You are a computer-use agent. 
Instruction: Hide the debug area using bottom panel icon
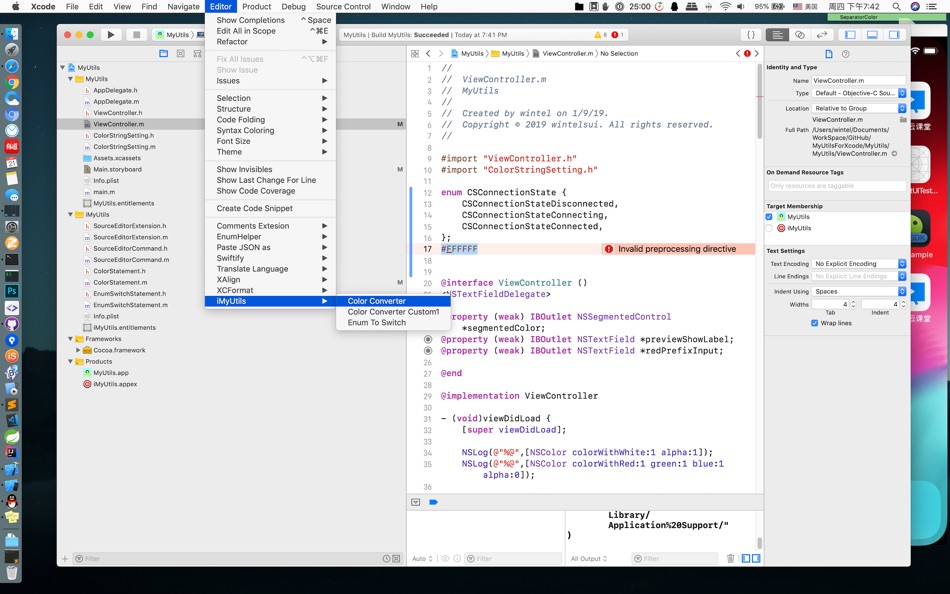(x=872, y=35)
